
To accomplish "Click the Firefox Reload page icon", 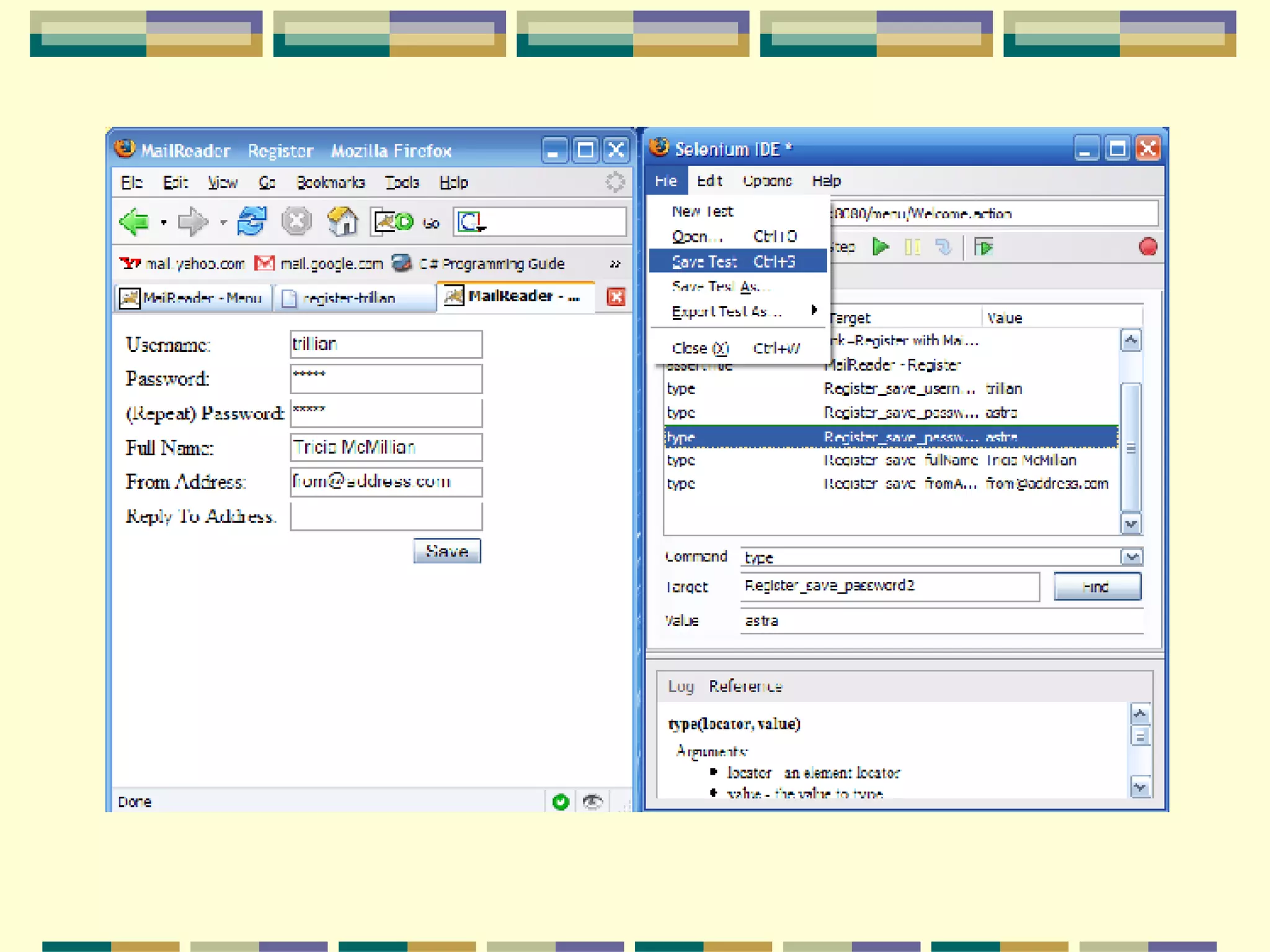I will (251, 221).
